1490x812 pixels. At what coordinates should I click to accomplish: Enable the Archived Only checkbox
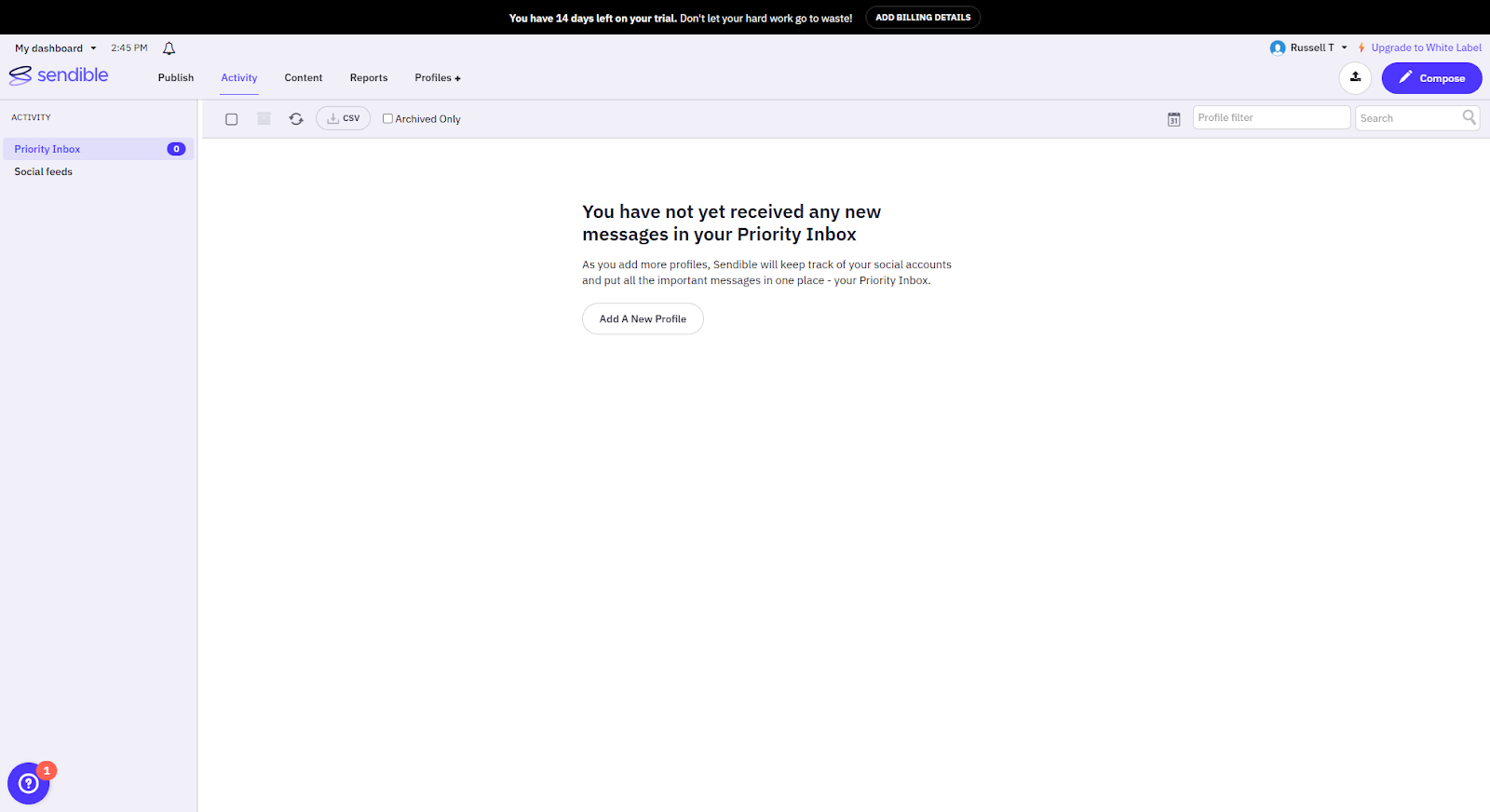coord(388,119)
